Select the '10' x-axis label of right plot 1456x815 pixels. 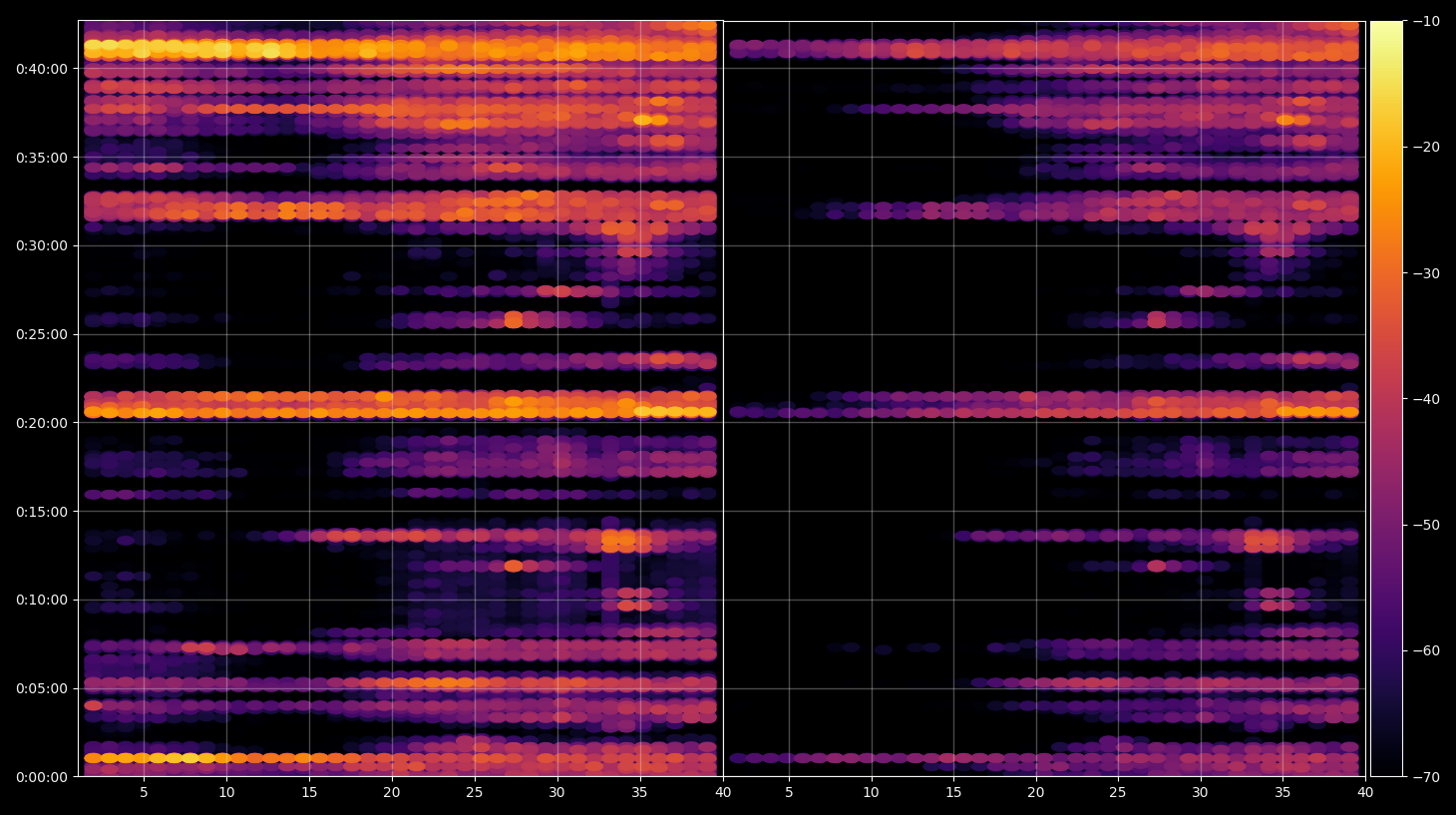[x=871, y=793]
